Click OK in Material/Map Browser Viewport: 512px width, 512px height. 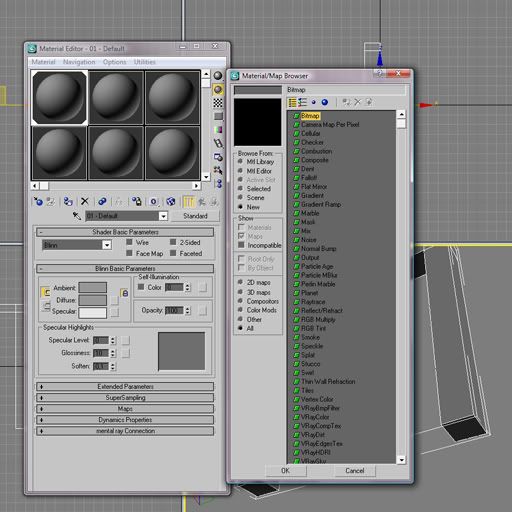click(x=285, y=471)
